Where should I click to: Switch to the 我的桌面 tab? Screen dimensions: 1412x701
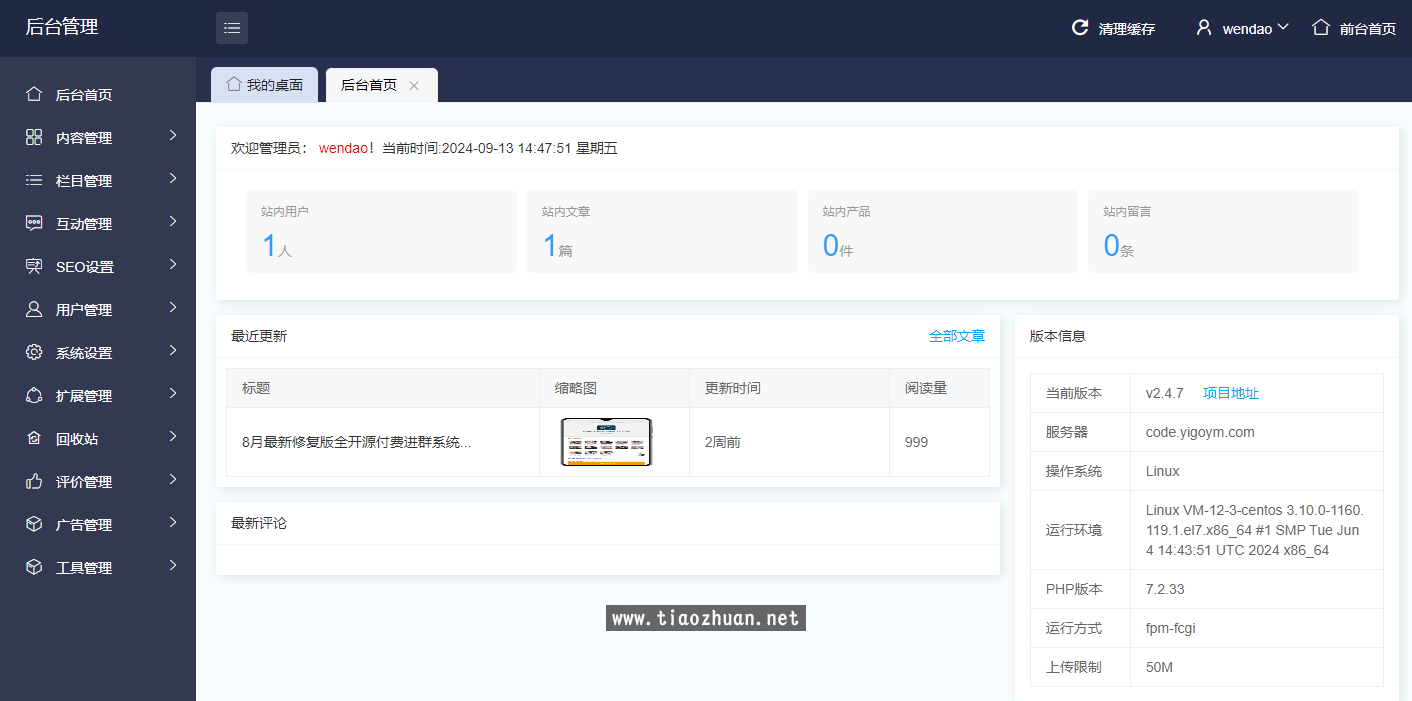(264, 85)
